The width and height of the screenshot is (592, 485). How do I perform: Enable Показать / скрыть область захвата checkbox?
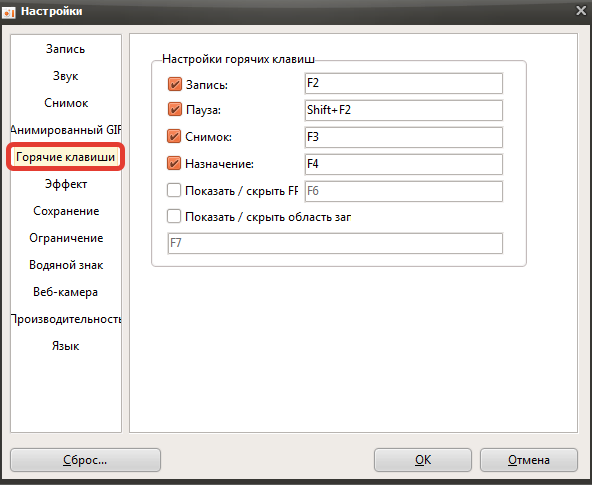tap(174, 217)
